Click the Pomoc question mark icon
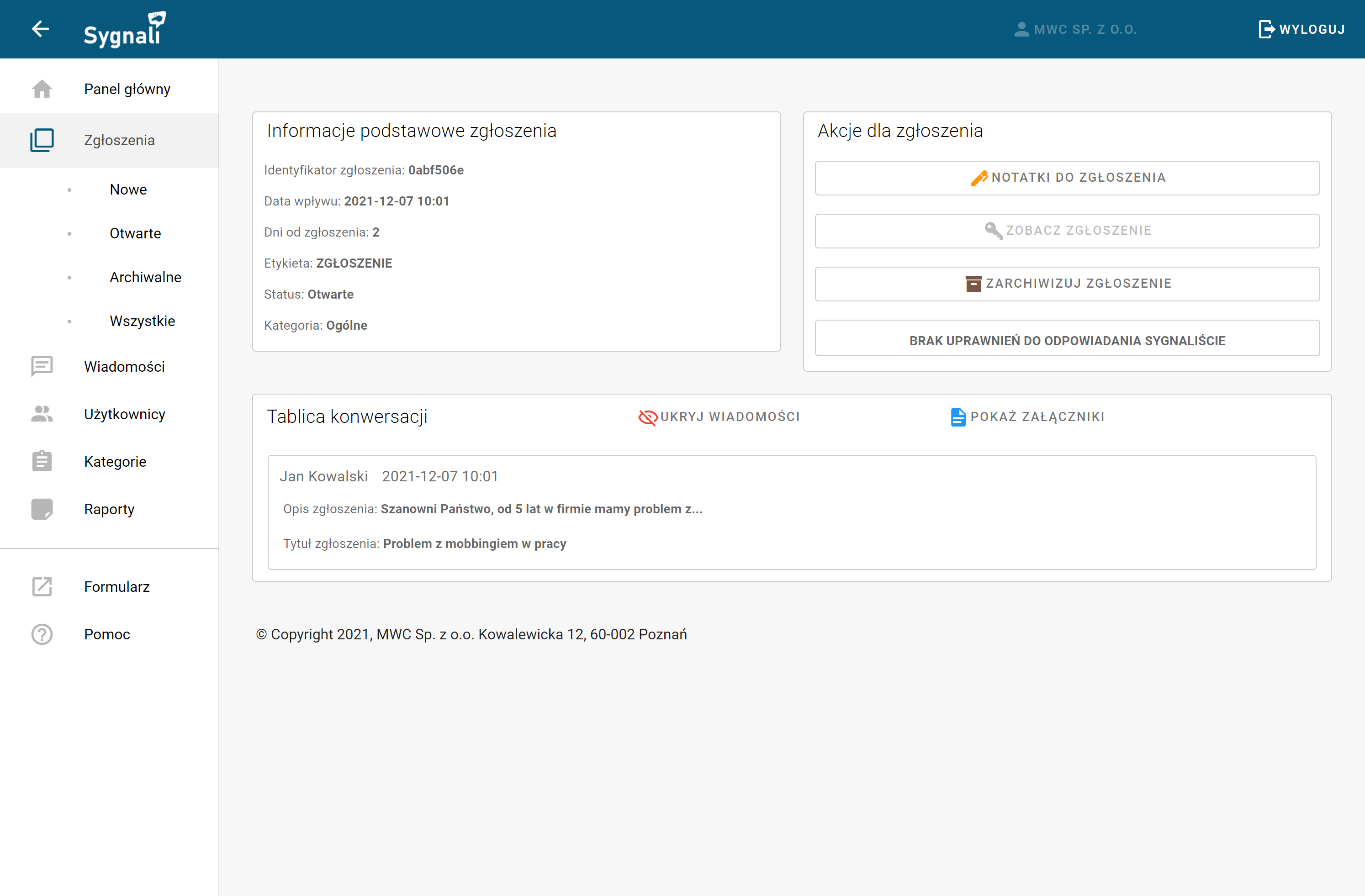Viewport: 1365px width, 896px height. (42, 634)
